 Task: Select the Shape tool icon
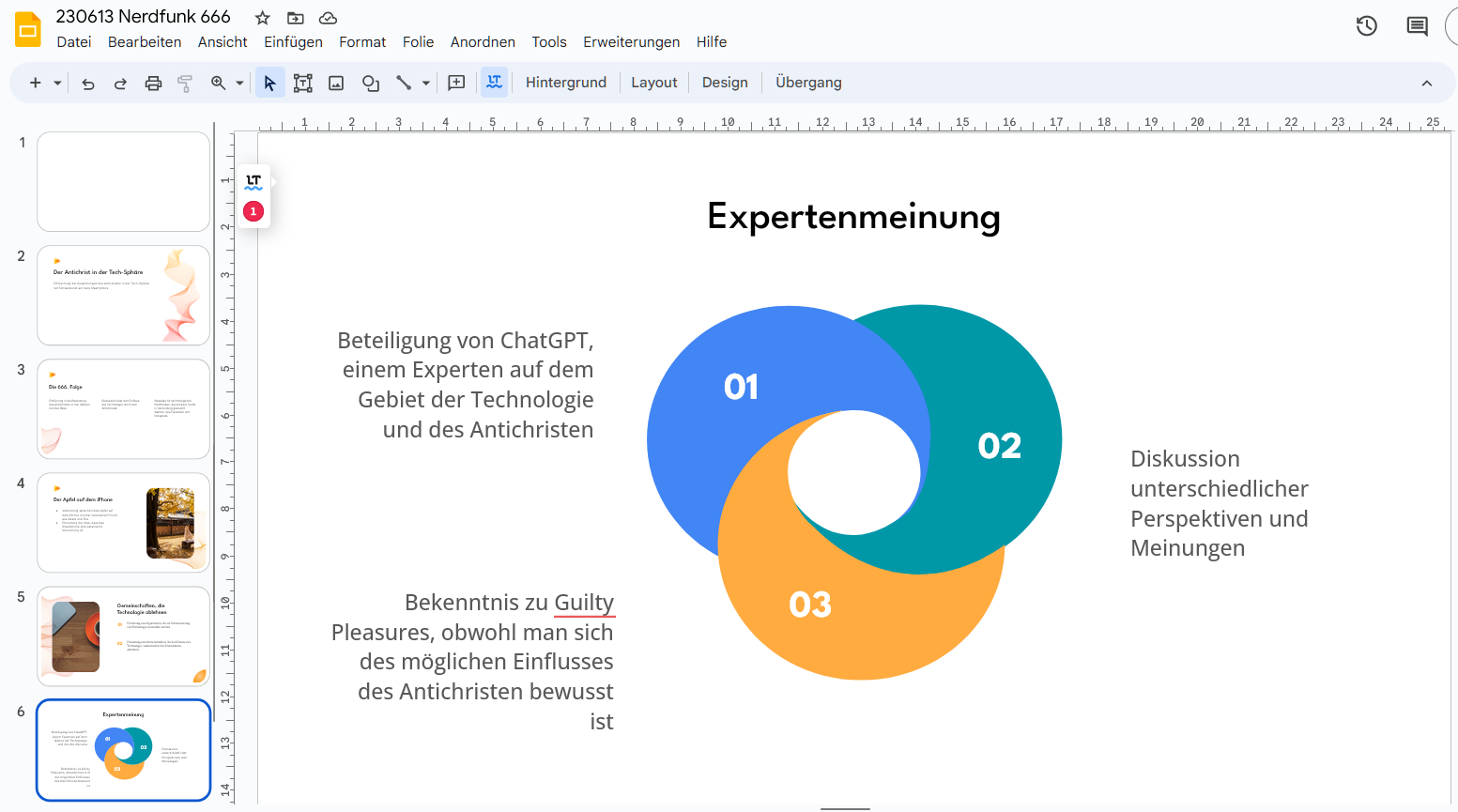point(371,84)
